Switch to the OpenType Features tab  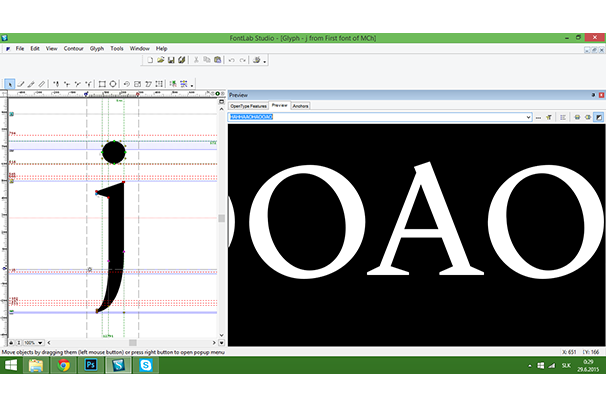(248, 105)
